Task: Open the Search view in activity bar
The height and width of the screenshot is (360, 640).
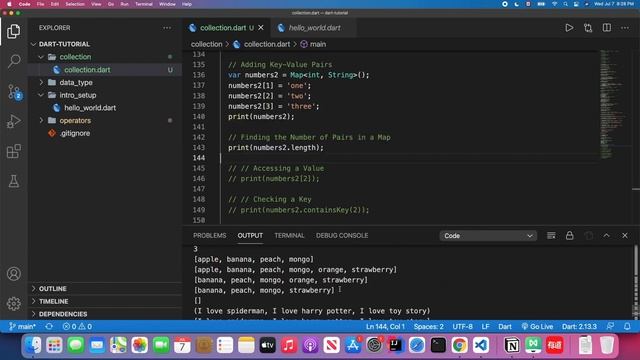Action: click(x=13, y=61)
